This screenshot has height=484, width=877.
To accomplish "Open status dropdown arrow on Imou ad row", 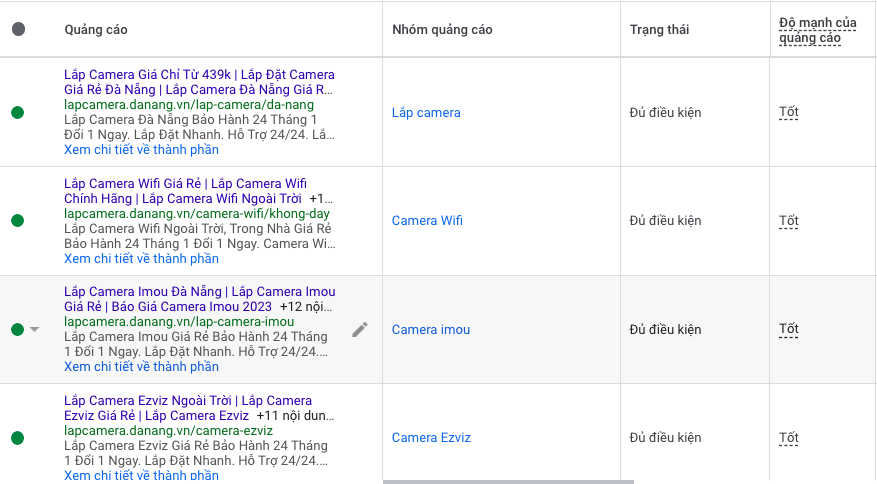I will [x=35, y=330].
